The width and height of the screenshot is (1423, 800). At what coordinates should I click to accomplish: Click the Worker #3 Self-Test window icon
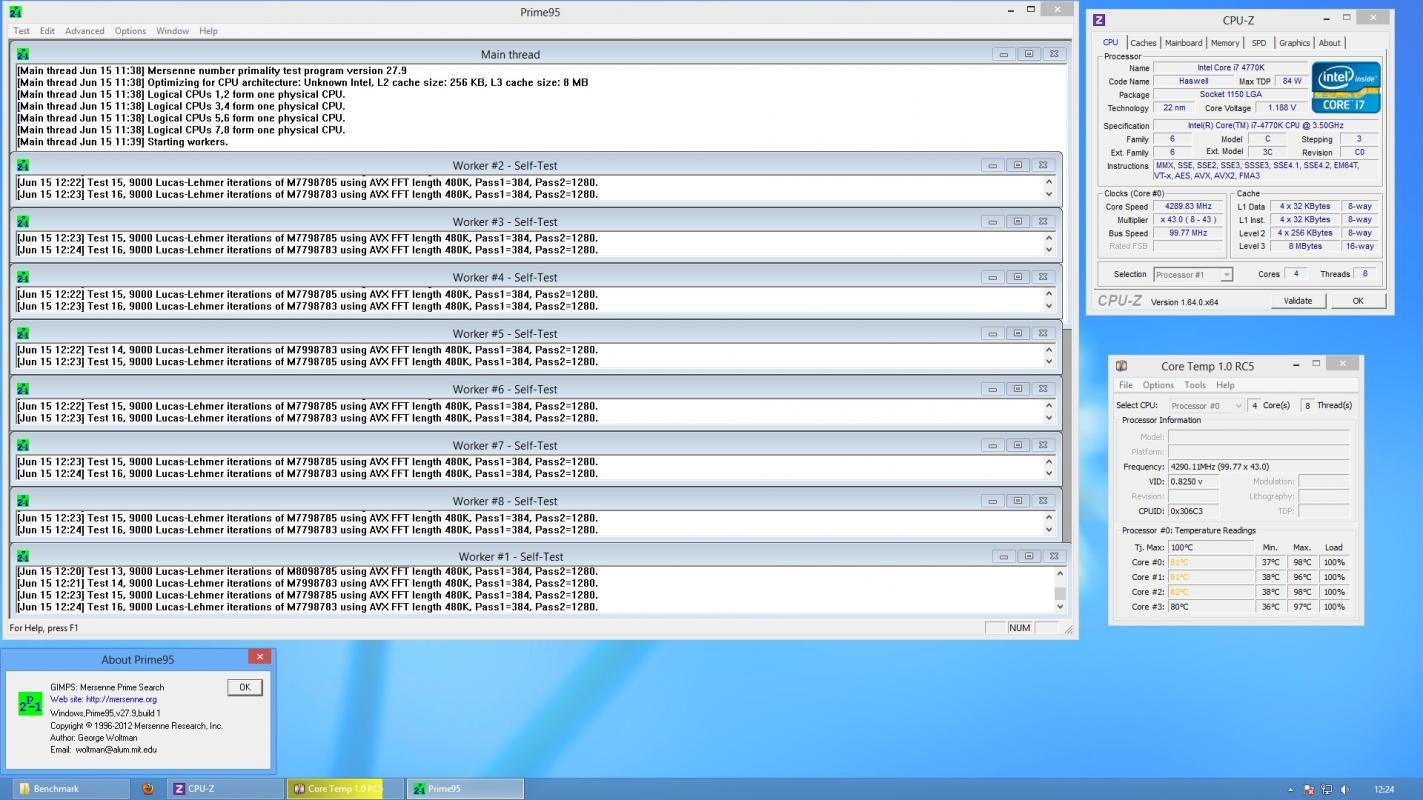pyautogui.click(x=23, y=221)
